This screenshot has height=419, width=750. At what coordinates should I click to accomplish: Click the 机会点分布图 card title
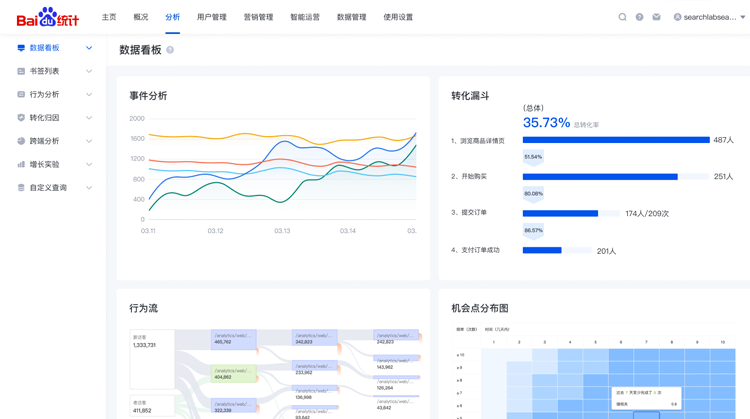pos(480,308)
